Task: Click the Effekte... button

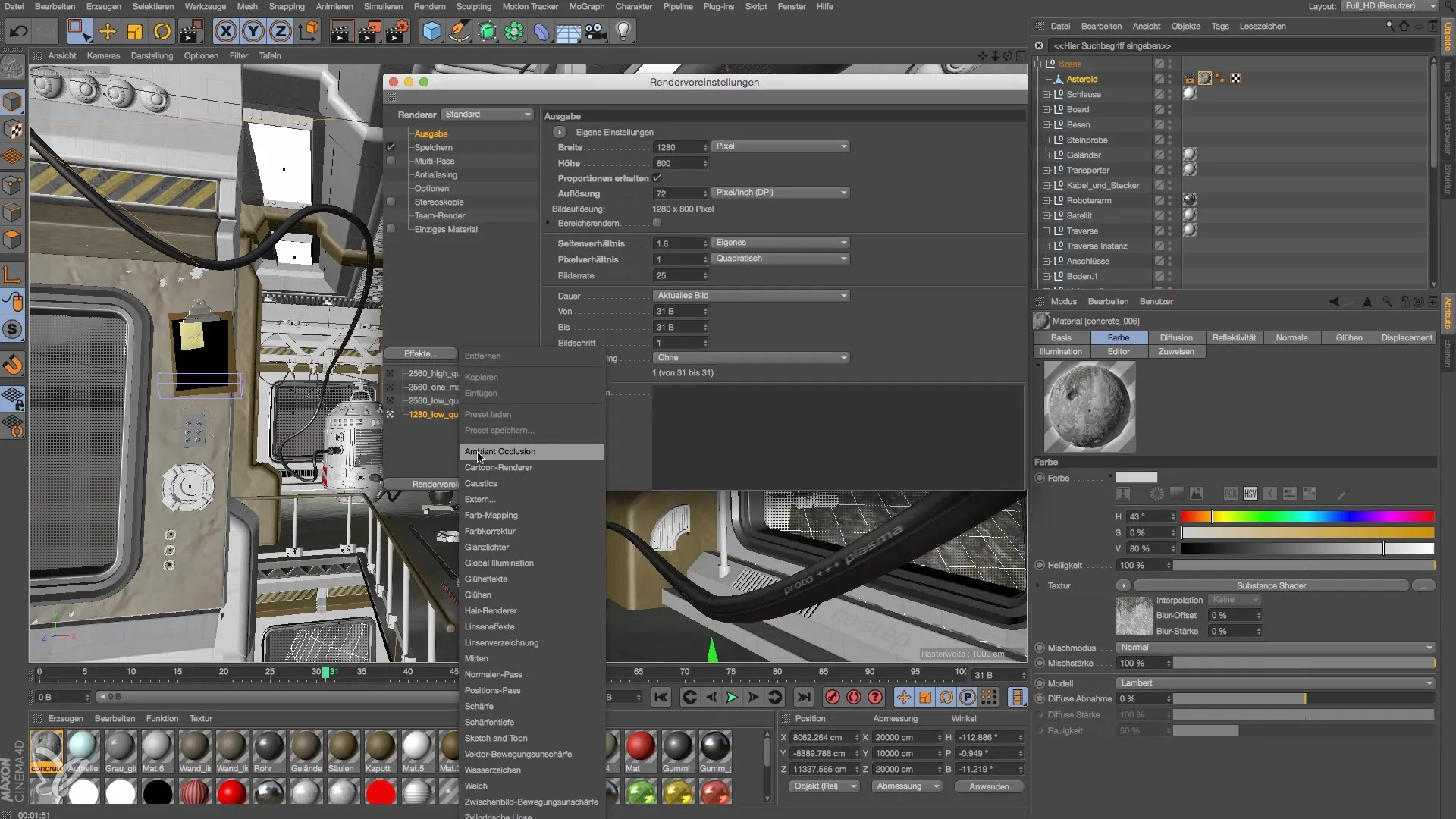Action: pos(420,354)
